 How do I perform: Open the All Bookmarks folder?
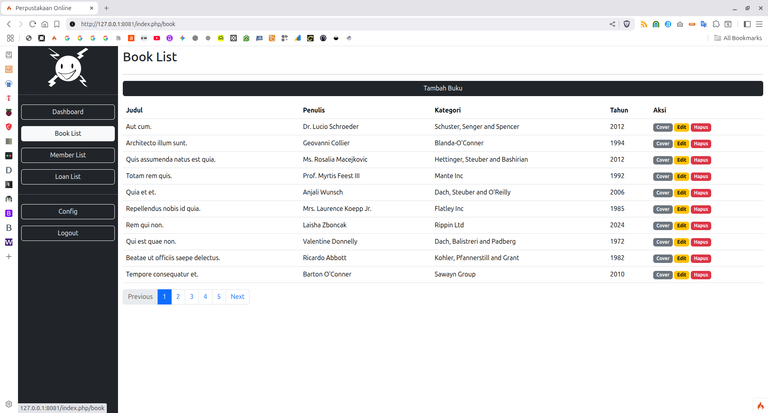pyautogui.click(x=738, y=38)
